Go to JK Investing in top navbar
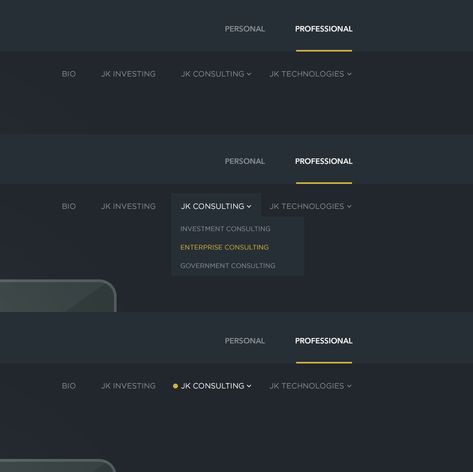The height and width of the screenshot is (472, 473). pos(128,74)
